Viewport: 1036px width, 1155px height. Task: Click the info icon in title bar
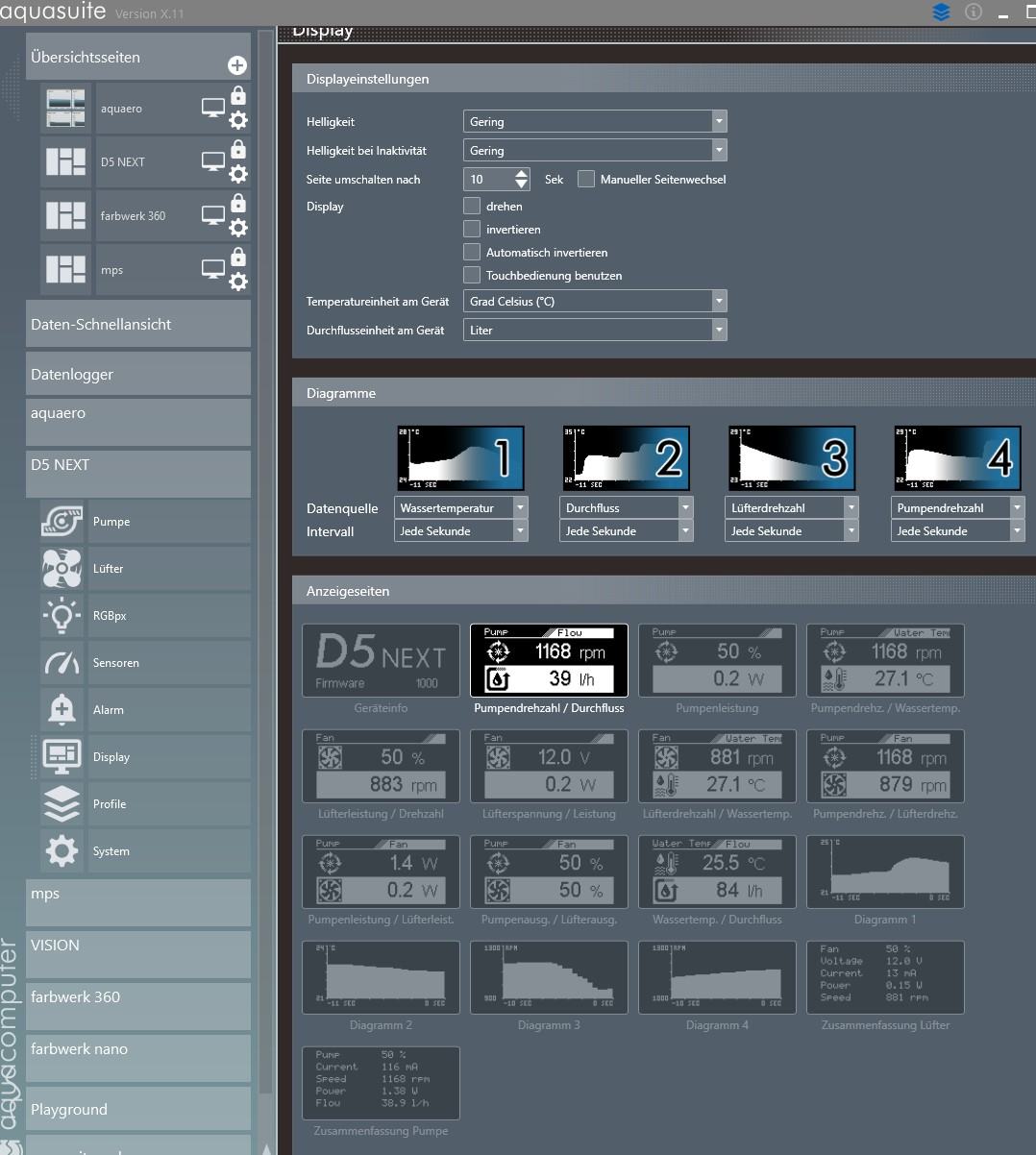click(974, 12)
